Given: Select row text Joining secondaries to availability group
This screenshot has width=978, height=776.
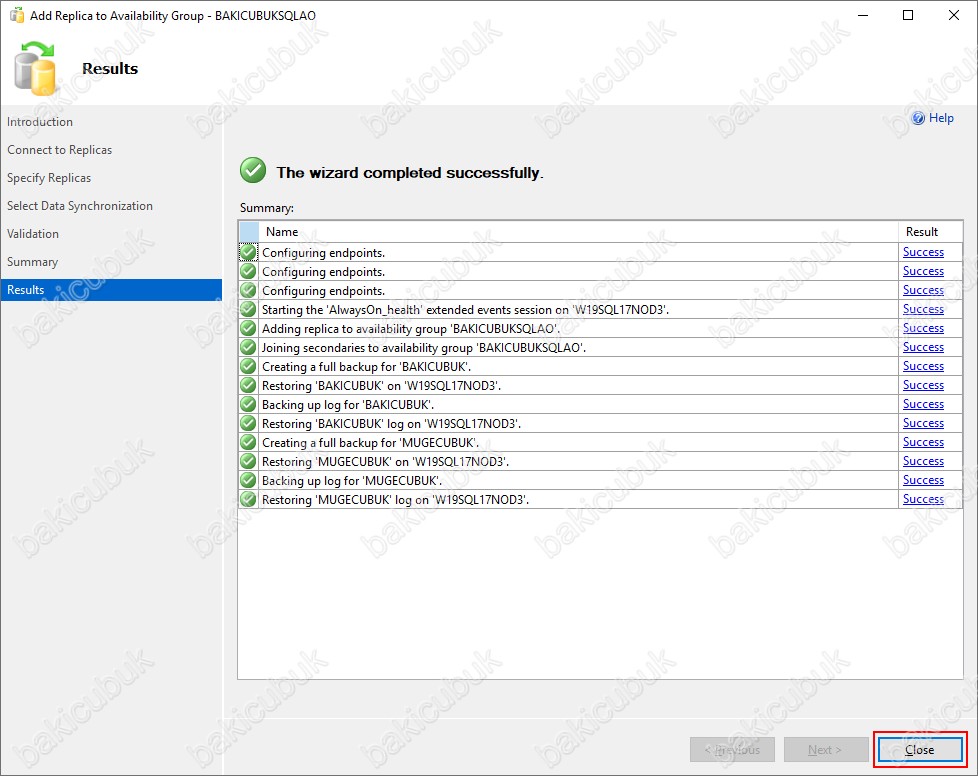Looking at the screenshot, I should [424, 347].
